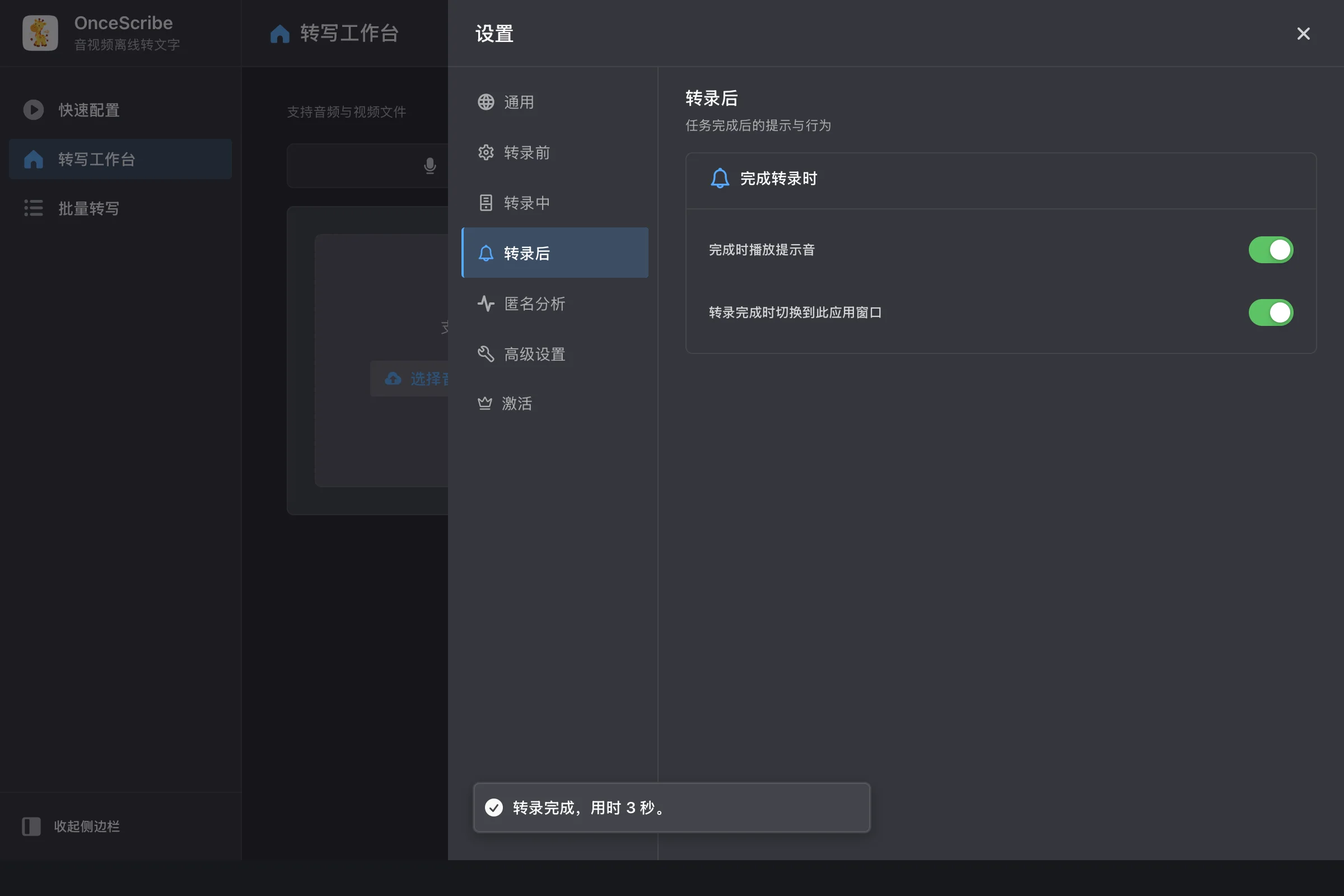
Task: Click the collapse sidebar panel icon
Action: pyautogui.click(x=31, y=827)
